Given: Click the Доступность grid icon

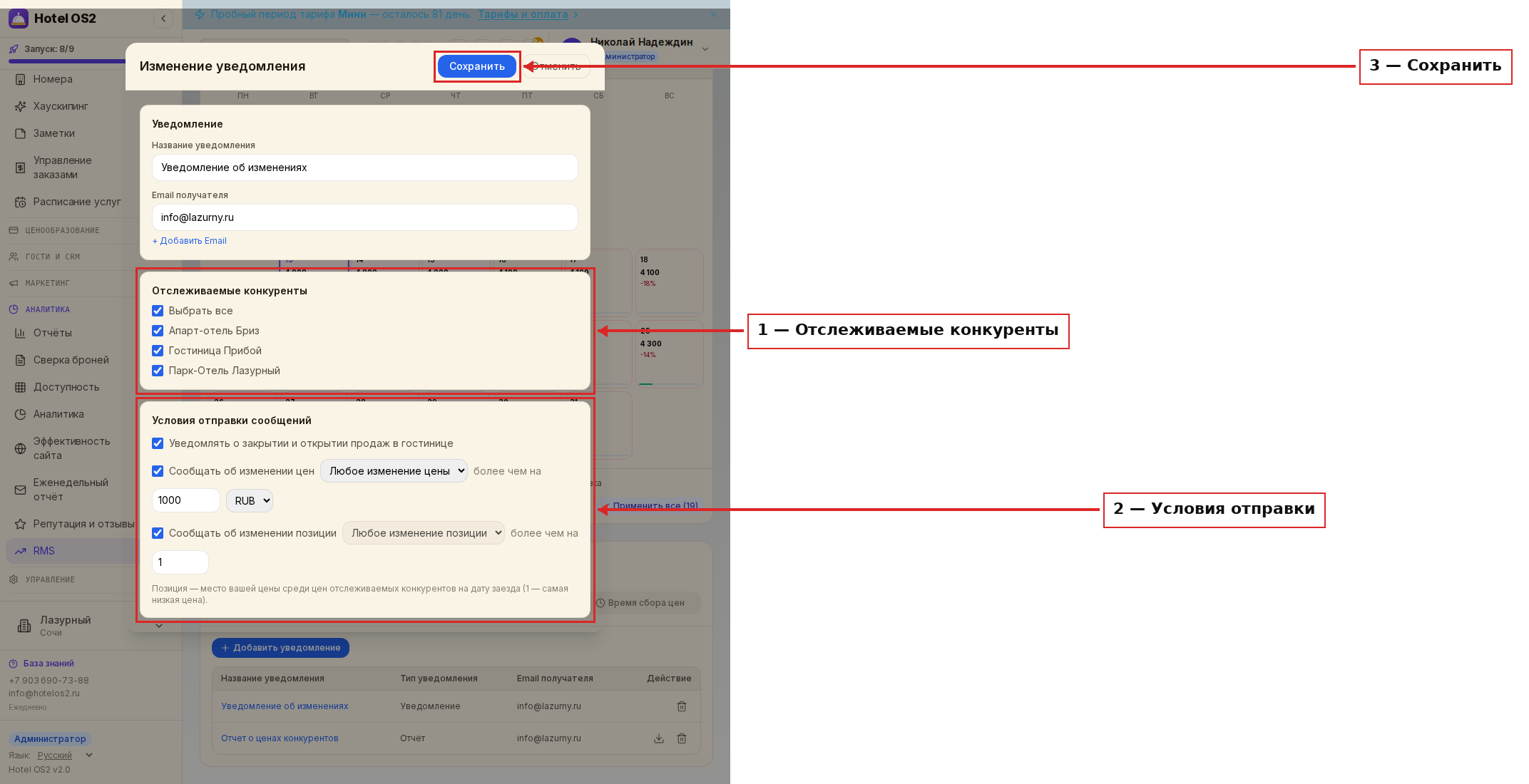Looking at the screenshot, I should tap(20, 387).
